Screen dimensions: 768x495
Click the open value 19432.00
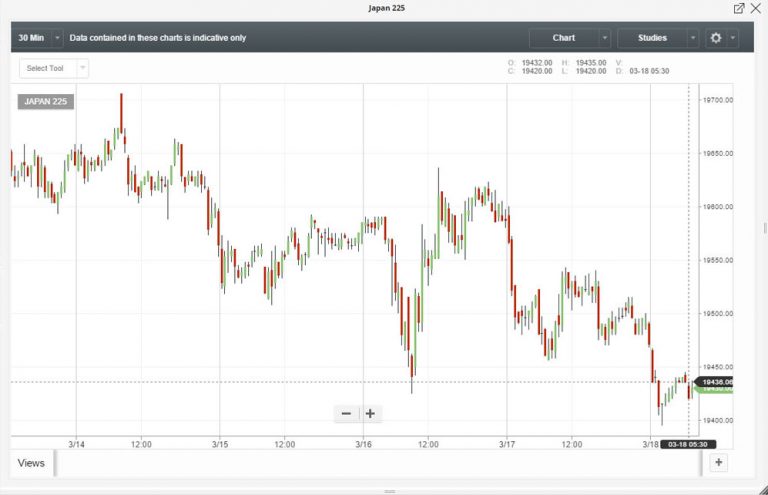click(537, 63)
